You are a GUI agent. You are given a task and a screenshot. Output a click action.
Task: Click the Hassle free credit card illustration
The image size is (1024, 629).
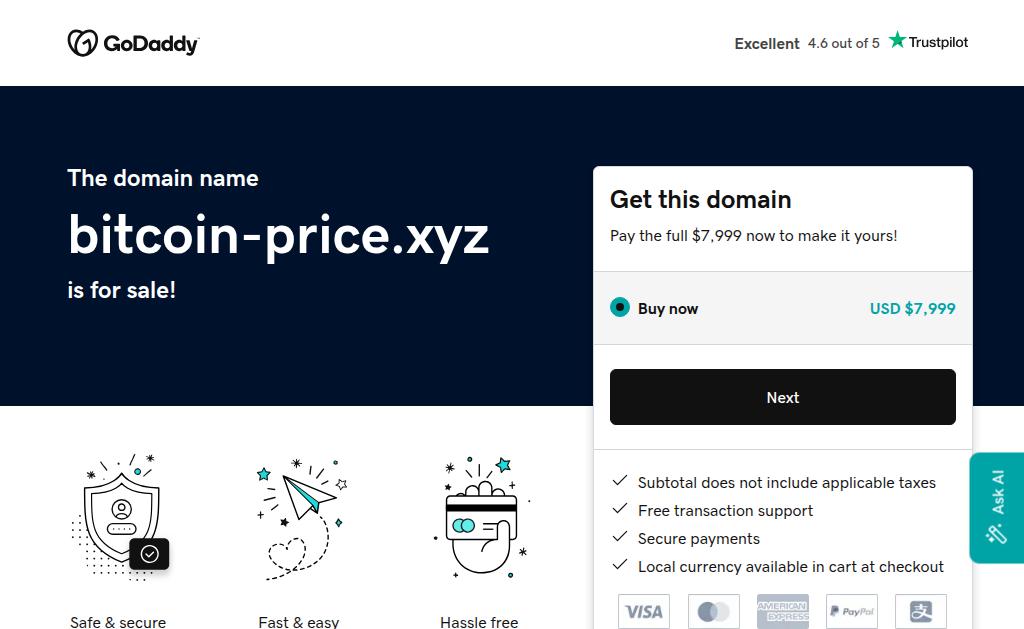pos(482,518)
